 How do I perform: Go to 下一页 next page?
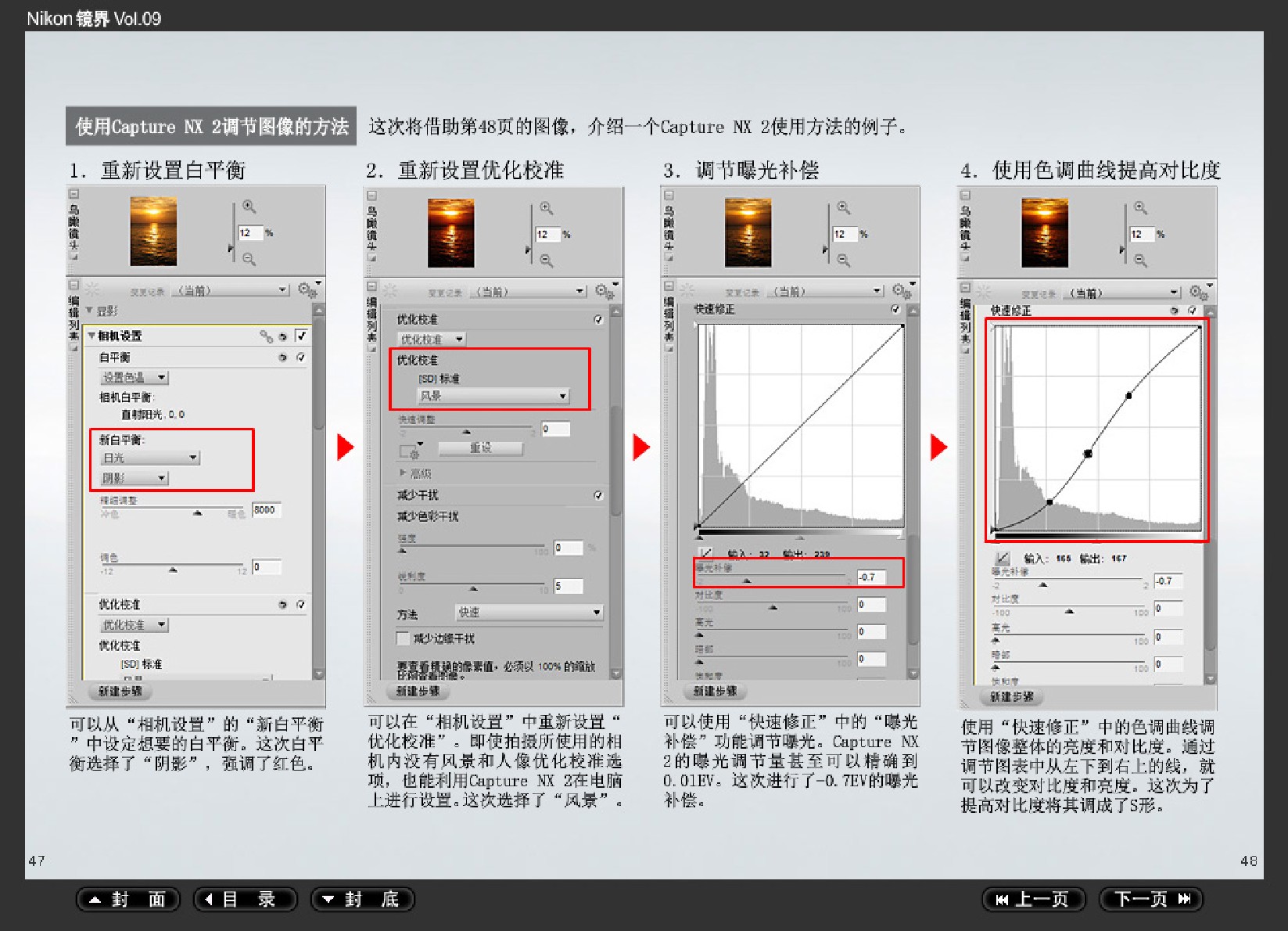pyautogui.click(x=1151, y=900)
